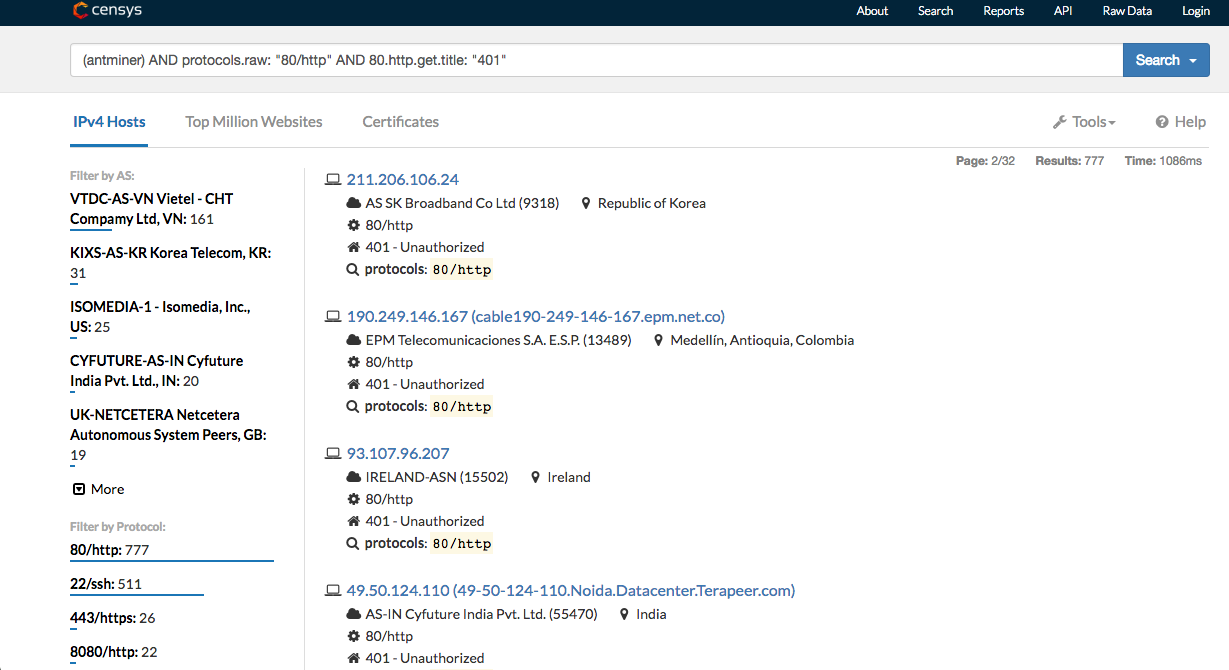Open the Certificates tab

400,122
